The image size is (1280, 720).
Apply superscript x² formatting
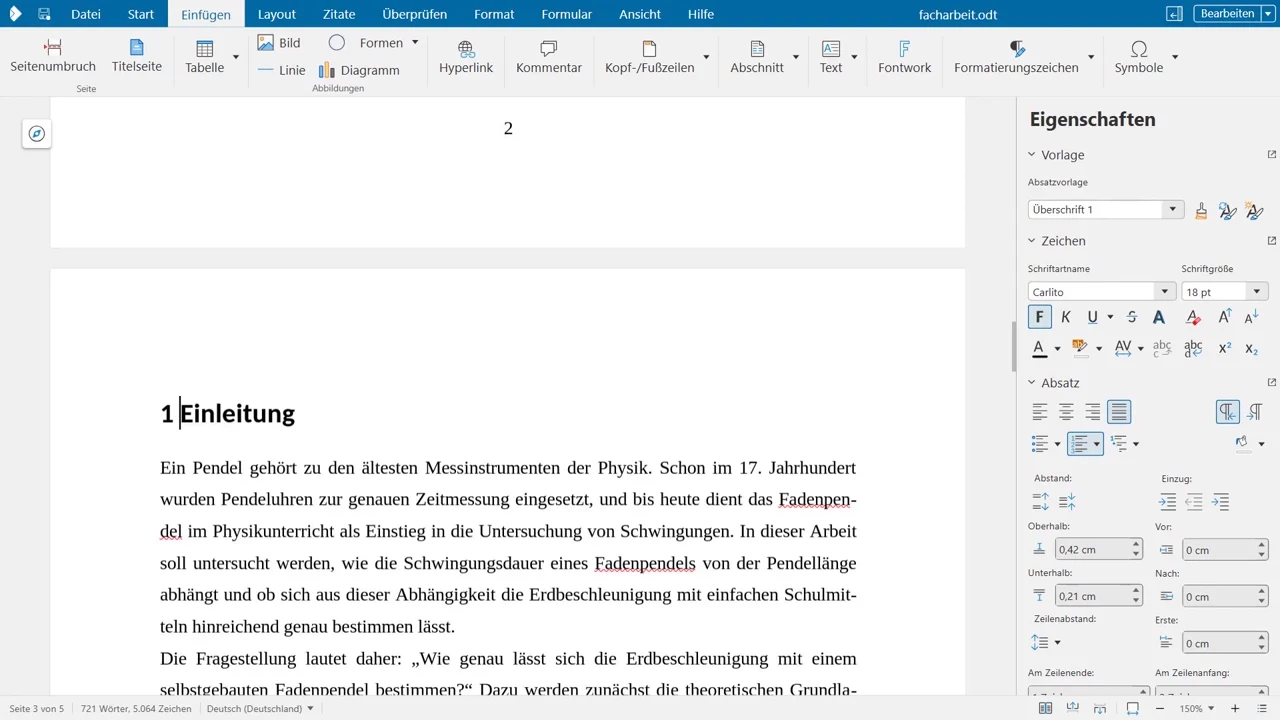pos(1224,348)
